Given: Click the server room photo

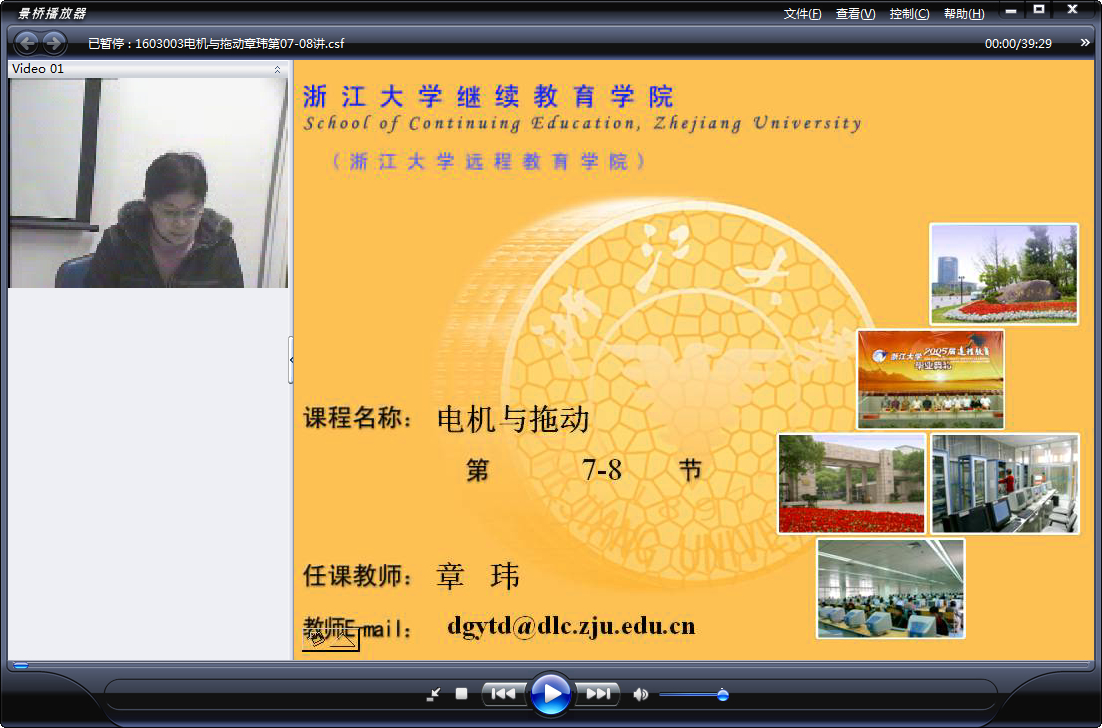Looking at the screenshot, I should point(1005,483).
